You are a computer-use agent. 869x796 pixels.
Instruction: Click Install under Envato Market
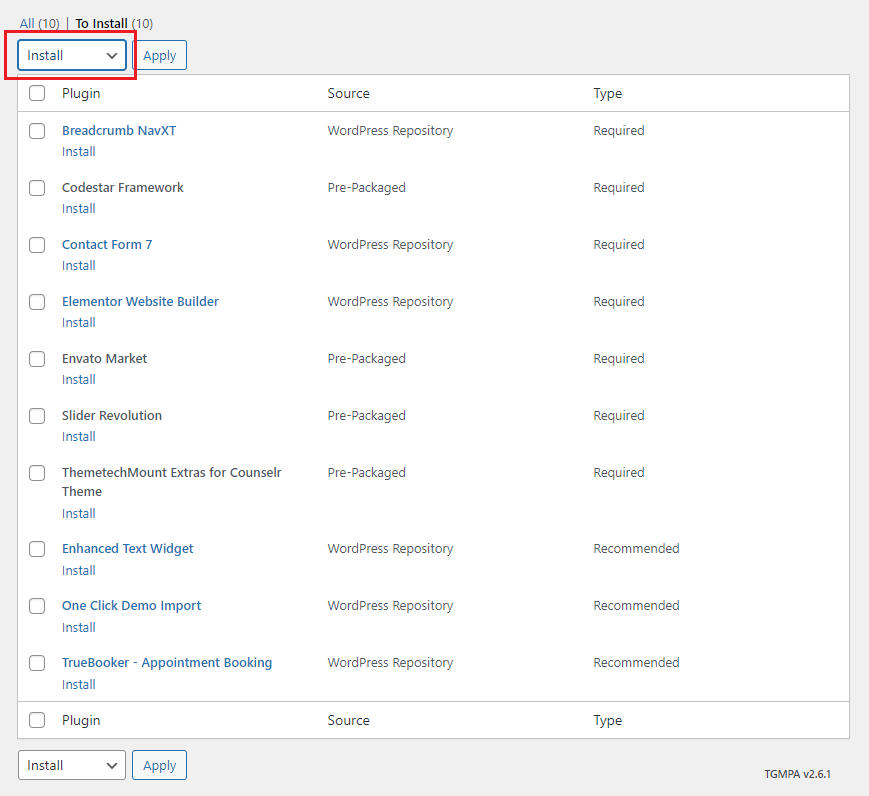79,380
